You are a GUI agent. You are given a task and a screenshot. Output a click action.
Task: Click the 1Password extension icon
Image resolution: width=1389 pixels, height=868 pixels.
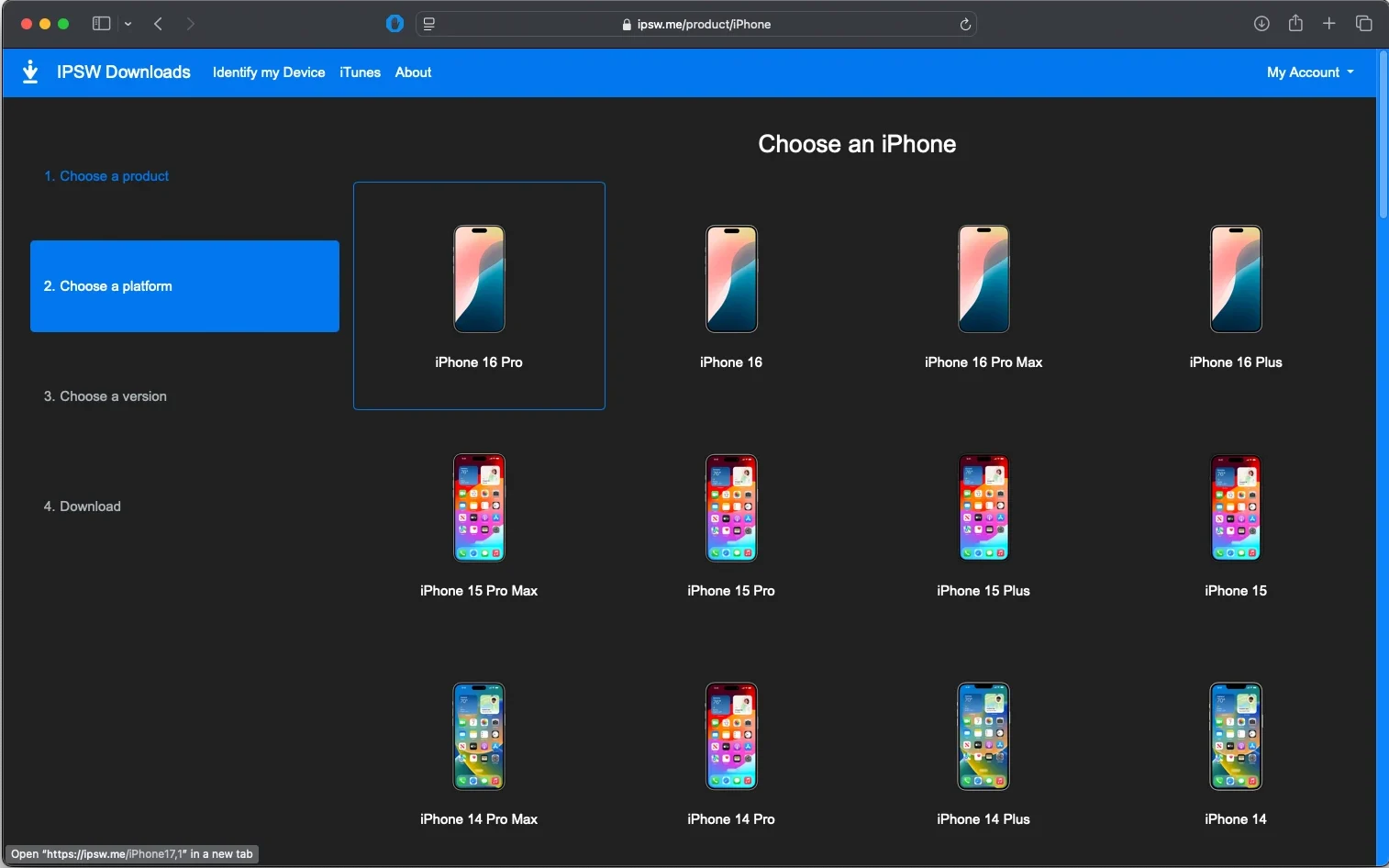coord(394,23)
